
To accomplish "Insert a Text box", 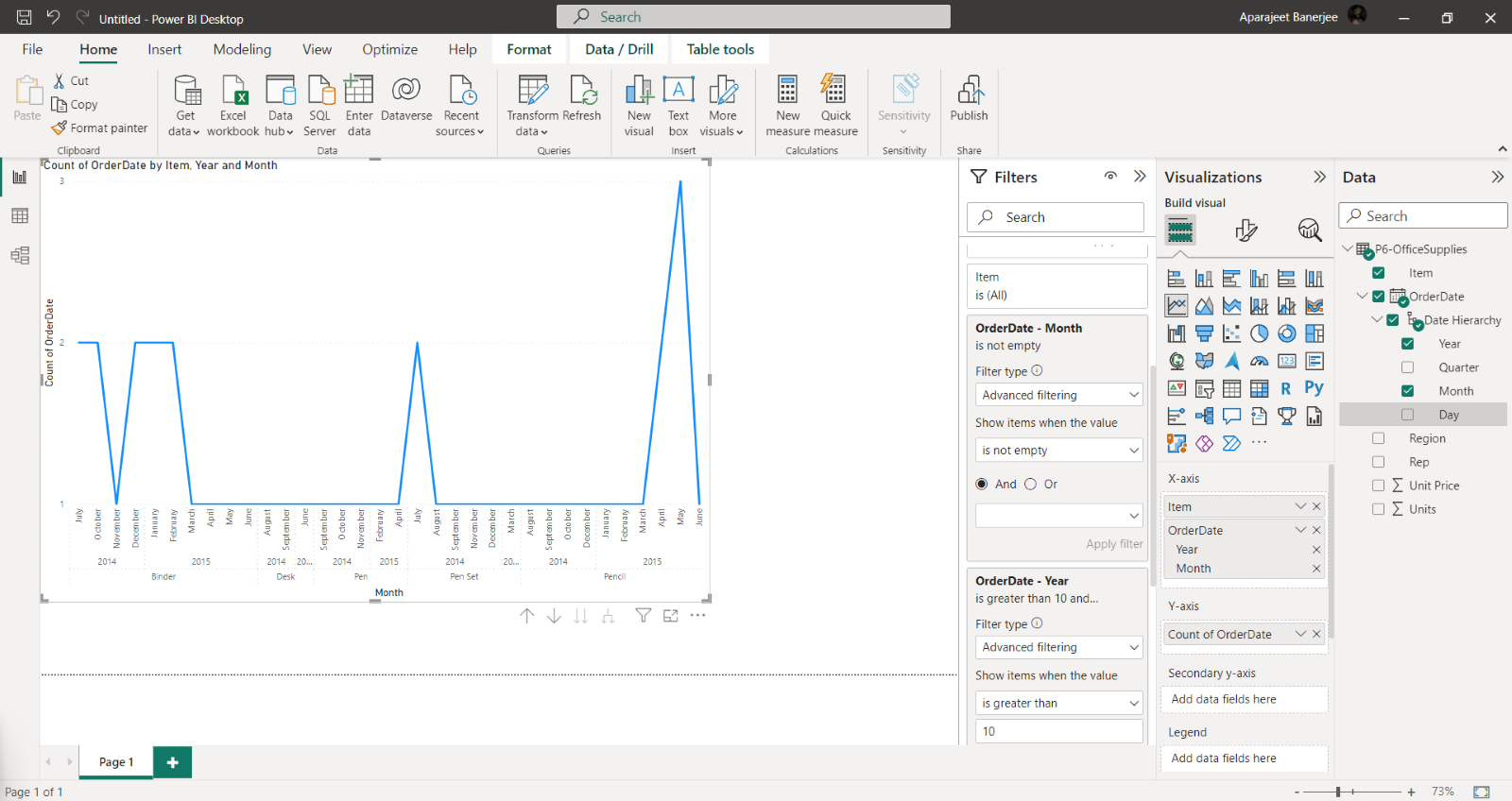I will coord(679,105).
